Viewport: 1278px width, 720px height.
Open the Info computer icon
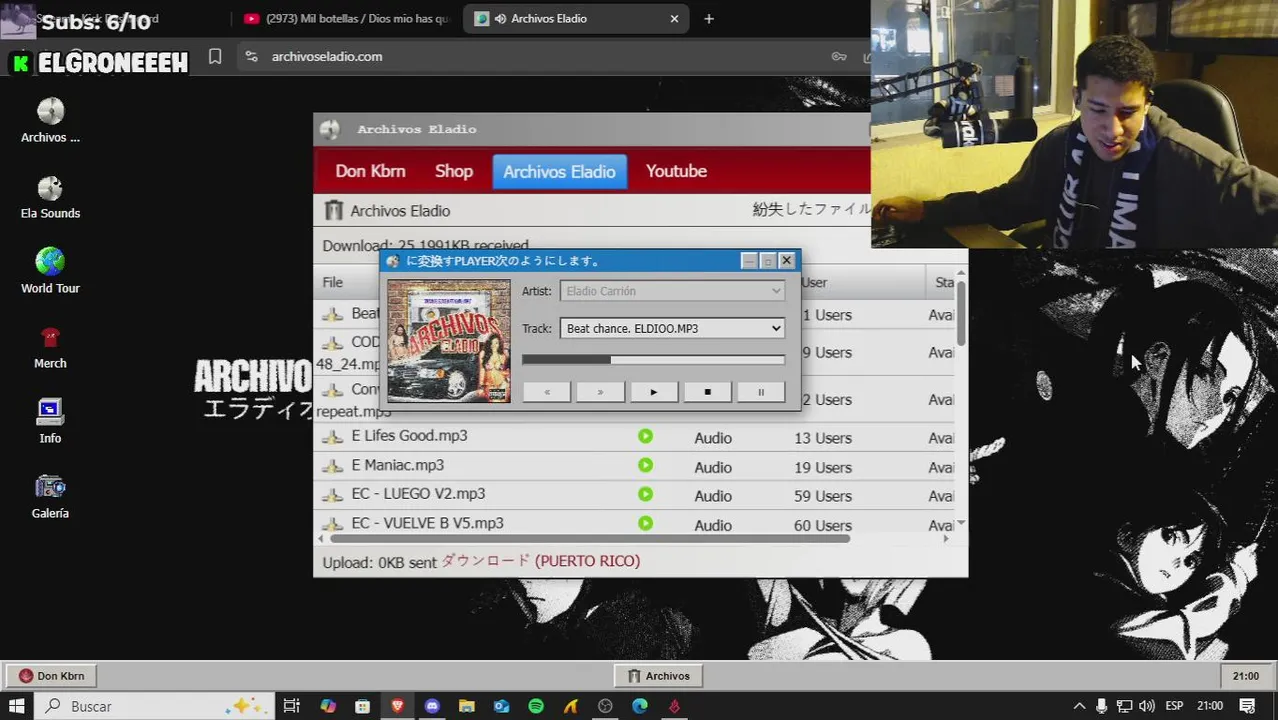50,421
